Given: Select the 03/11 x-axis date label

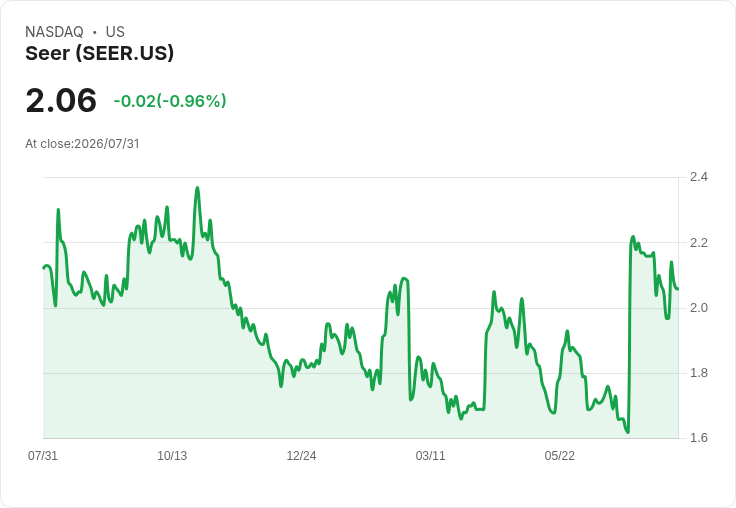Looking at the screenshot, I should point(430,455).
